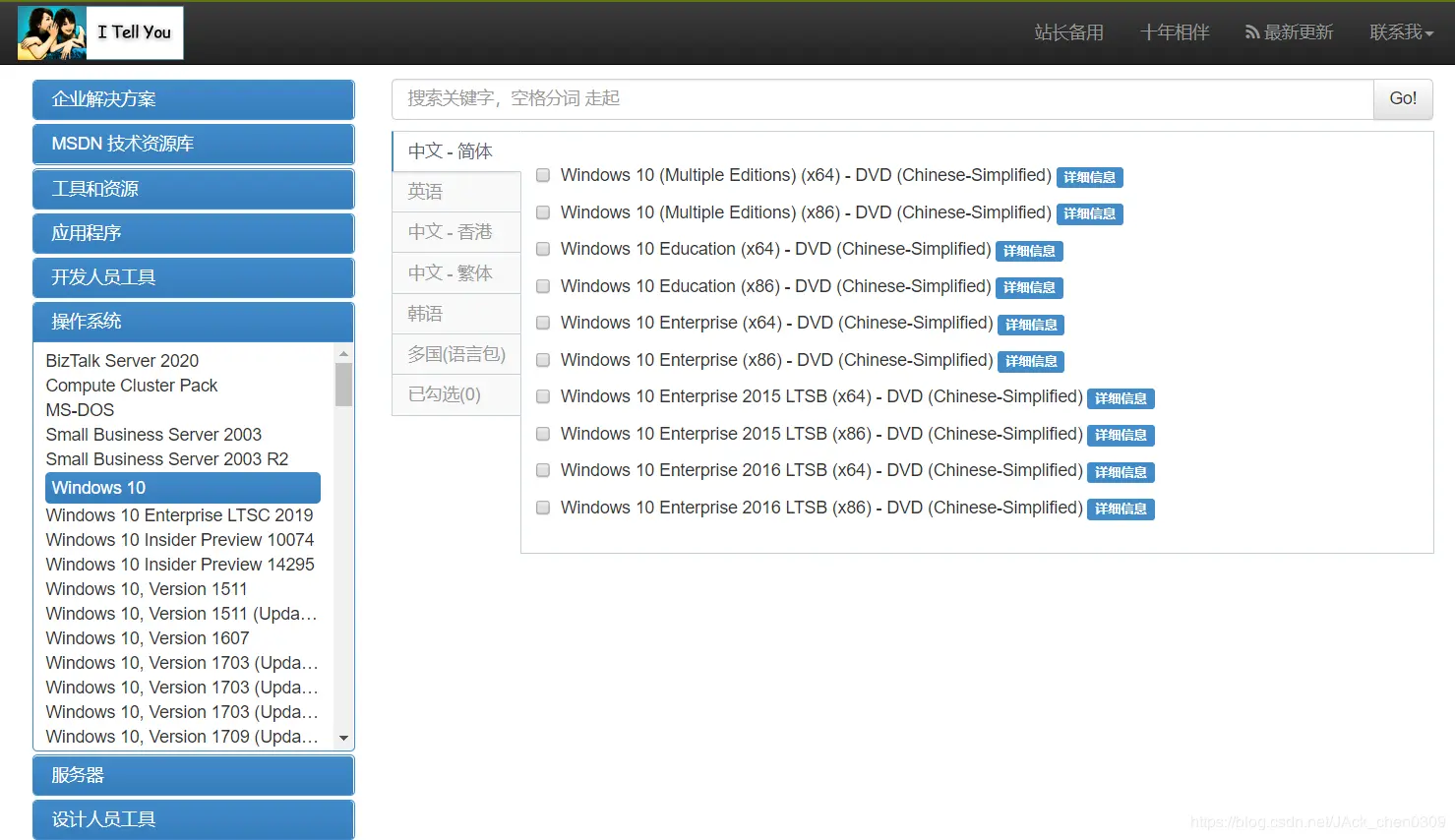Screen dimensions: 1455x840
Task: Switch to the 中文 - 简体 tab
Action: point(456,151)
